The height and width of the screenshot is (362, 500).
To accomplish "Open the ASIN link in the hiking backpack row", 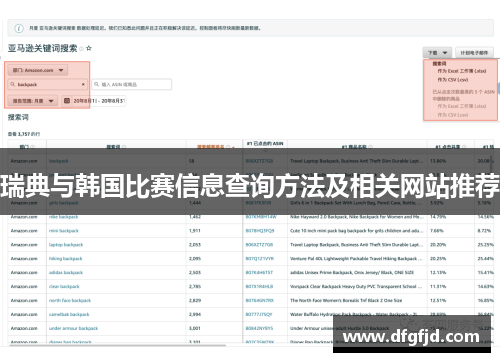I will pos(260,259).
